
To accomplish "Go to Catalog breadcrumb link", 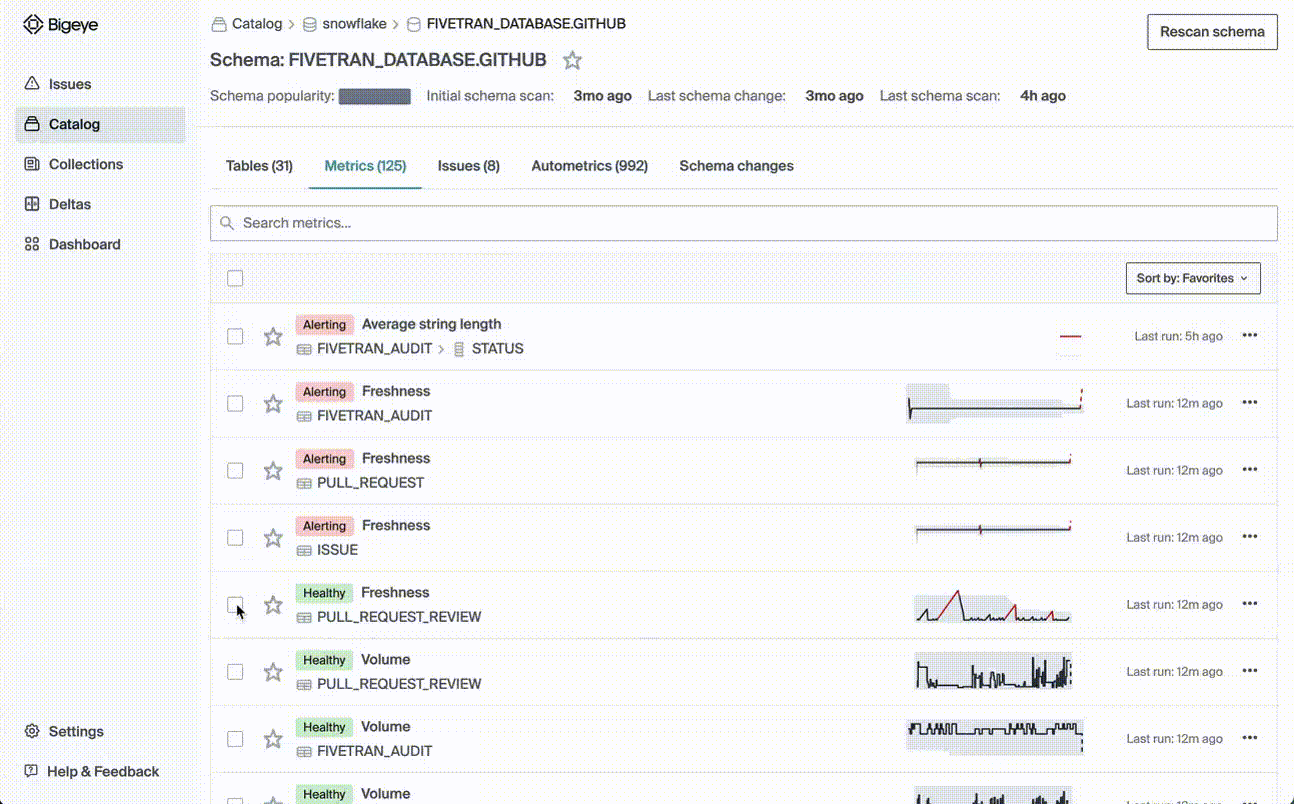I will point(257,24).
